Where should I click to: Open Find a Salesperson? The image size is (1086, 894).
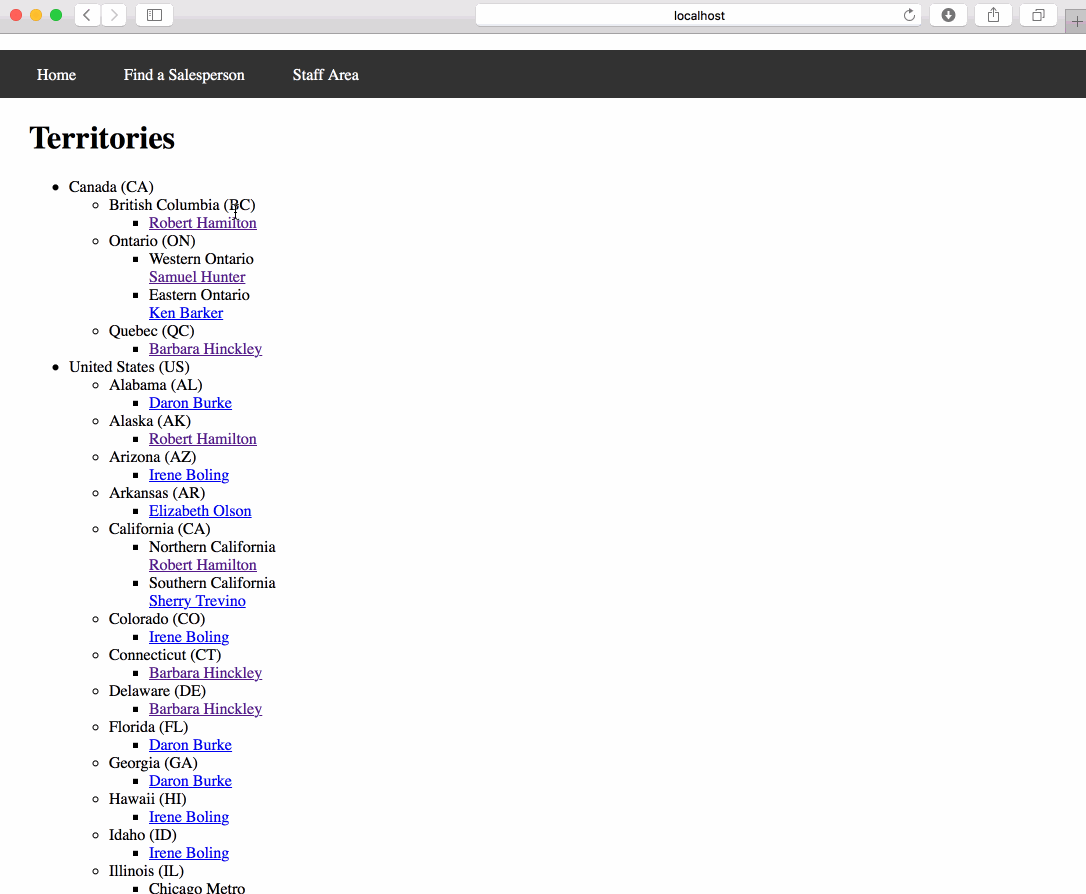tap(184, 74)
